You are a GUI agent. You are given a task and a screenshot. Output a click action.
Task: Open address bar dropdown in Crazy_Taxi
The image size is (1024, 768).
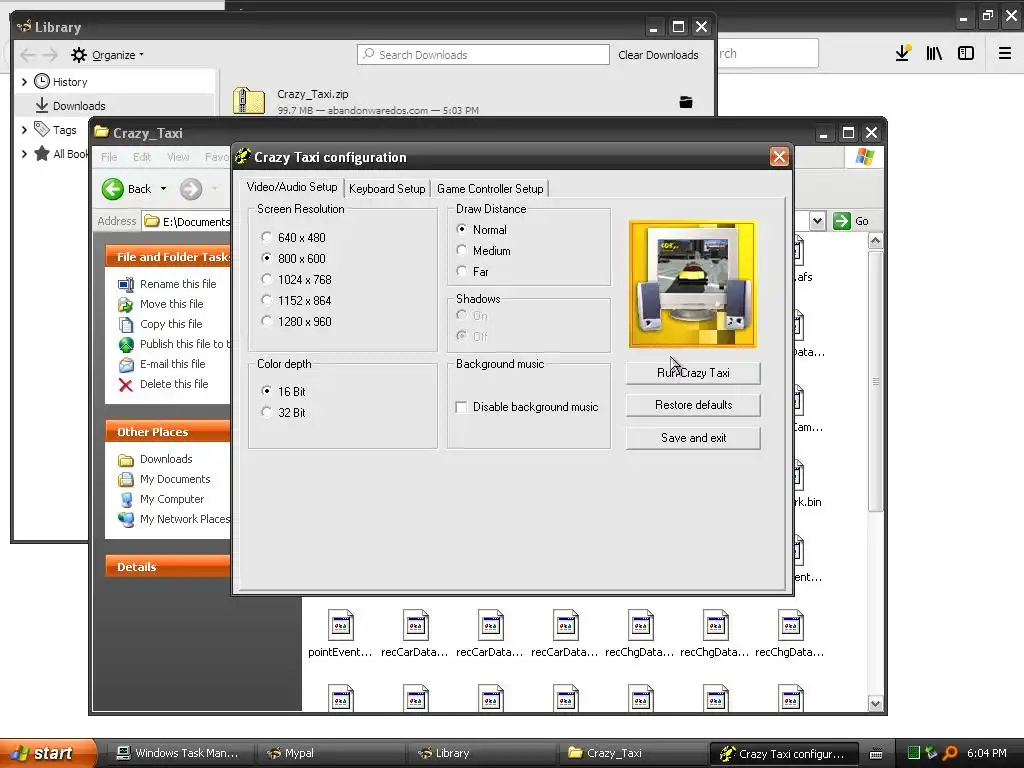pos(817,221)
